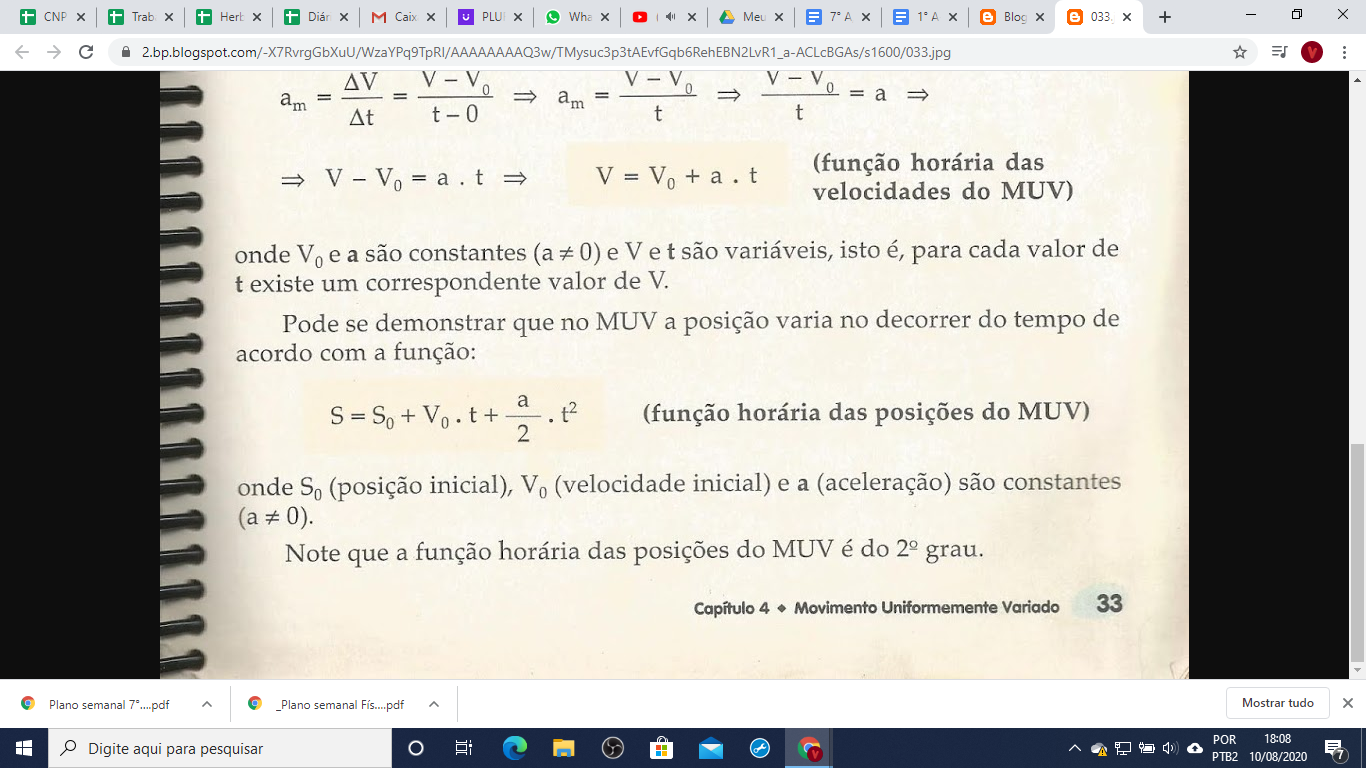Open Mail app from taskbar
The image size is (1366, 768).
click(711, 748)
